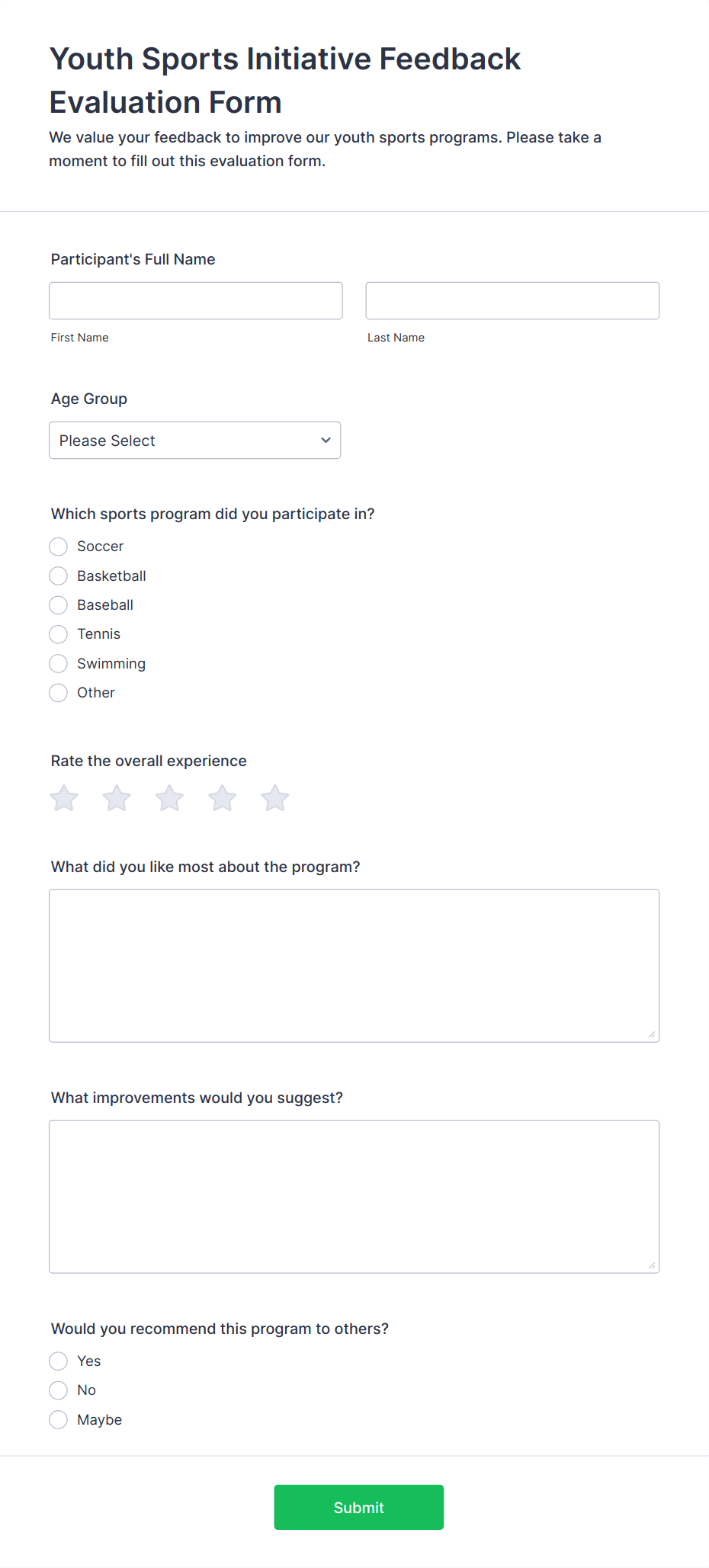Click into the Last Name field

pyautogui.click(x=512, y=301)
